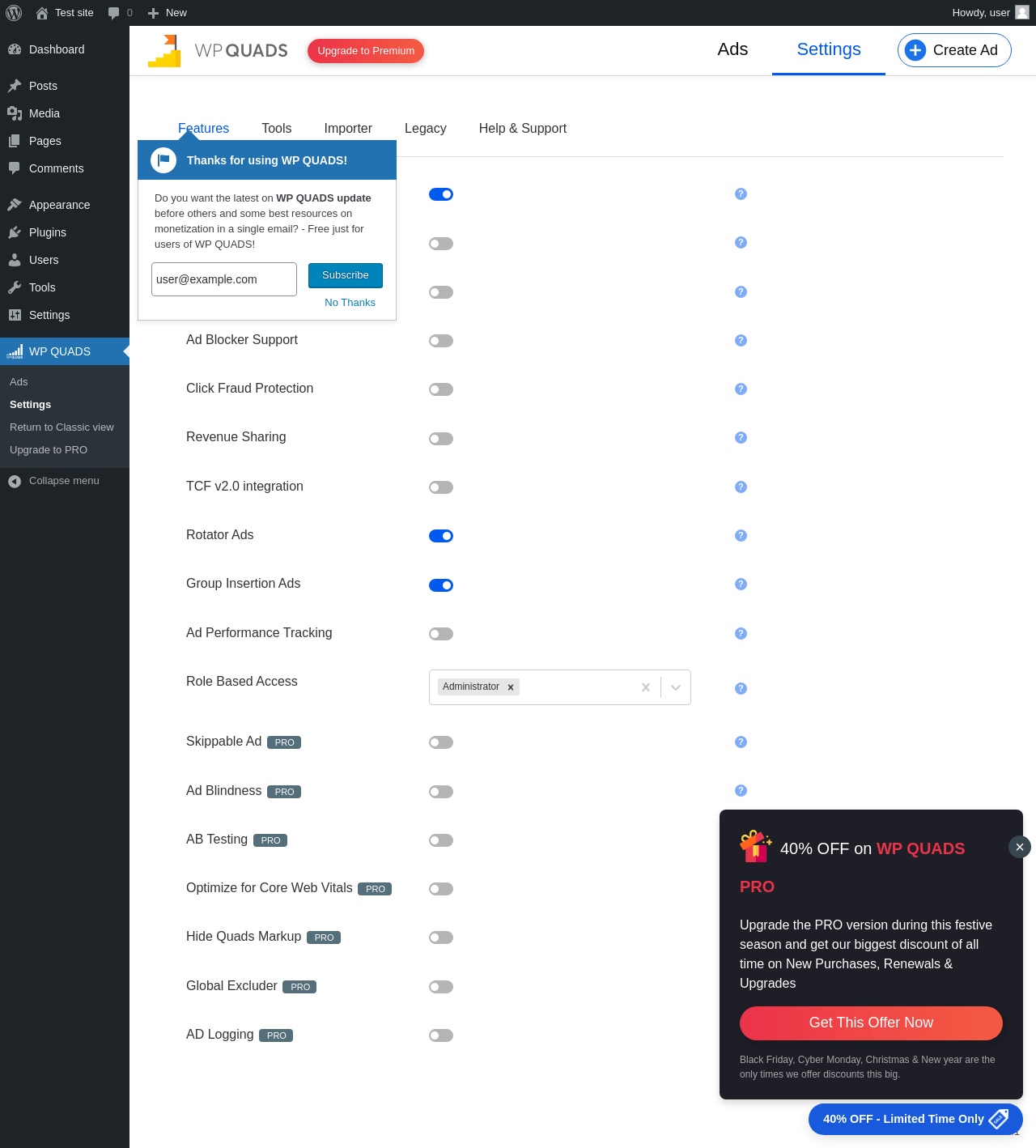The image size is (1036, 1148).
Task: Open user avatar in admin bar
Action: 1022,12
